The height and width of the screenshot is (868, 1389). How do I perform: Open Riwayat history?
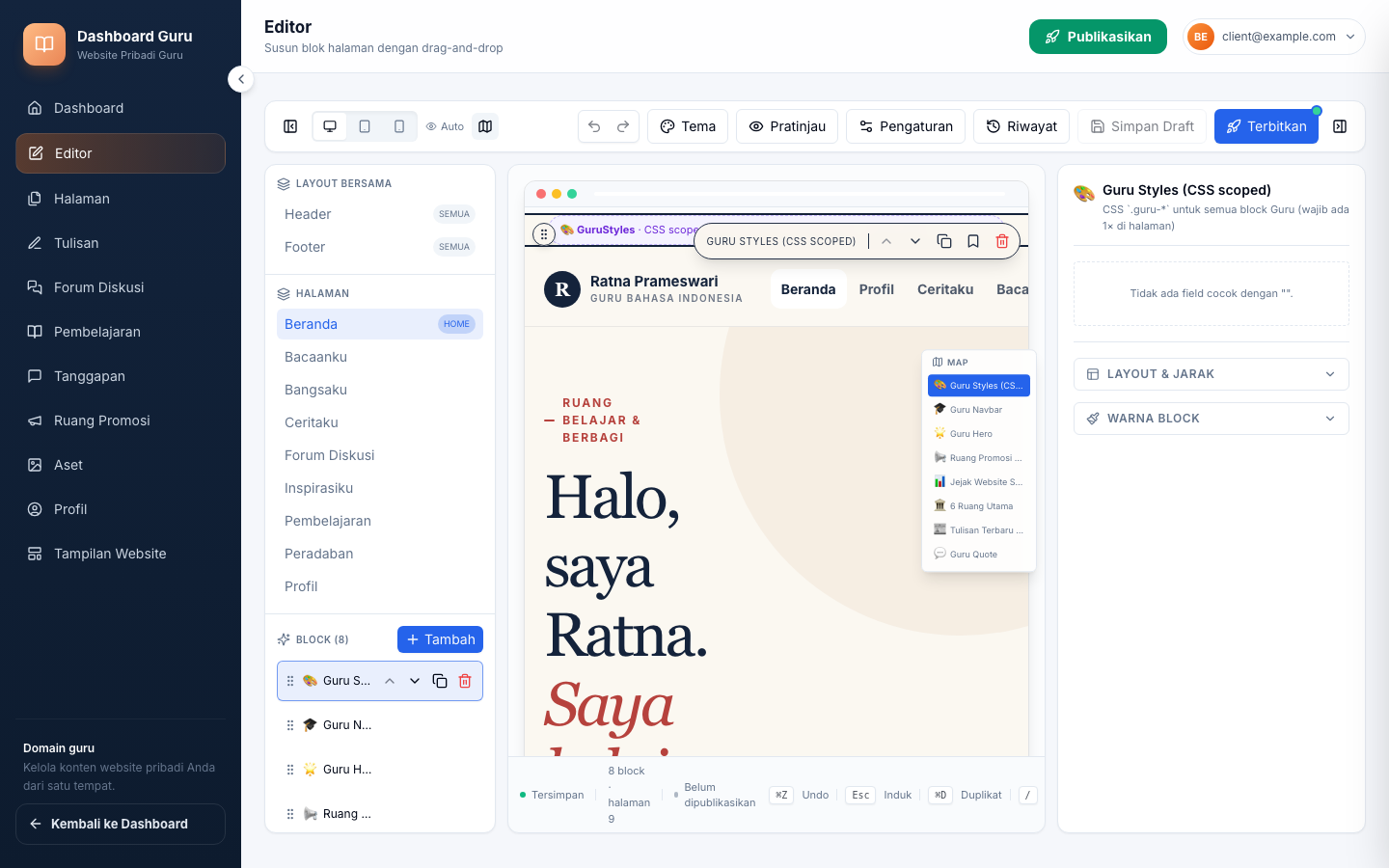pos(1021,126)
